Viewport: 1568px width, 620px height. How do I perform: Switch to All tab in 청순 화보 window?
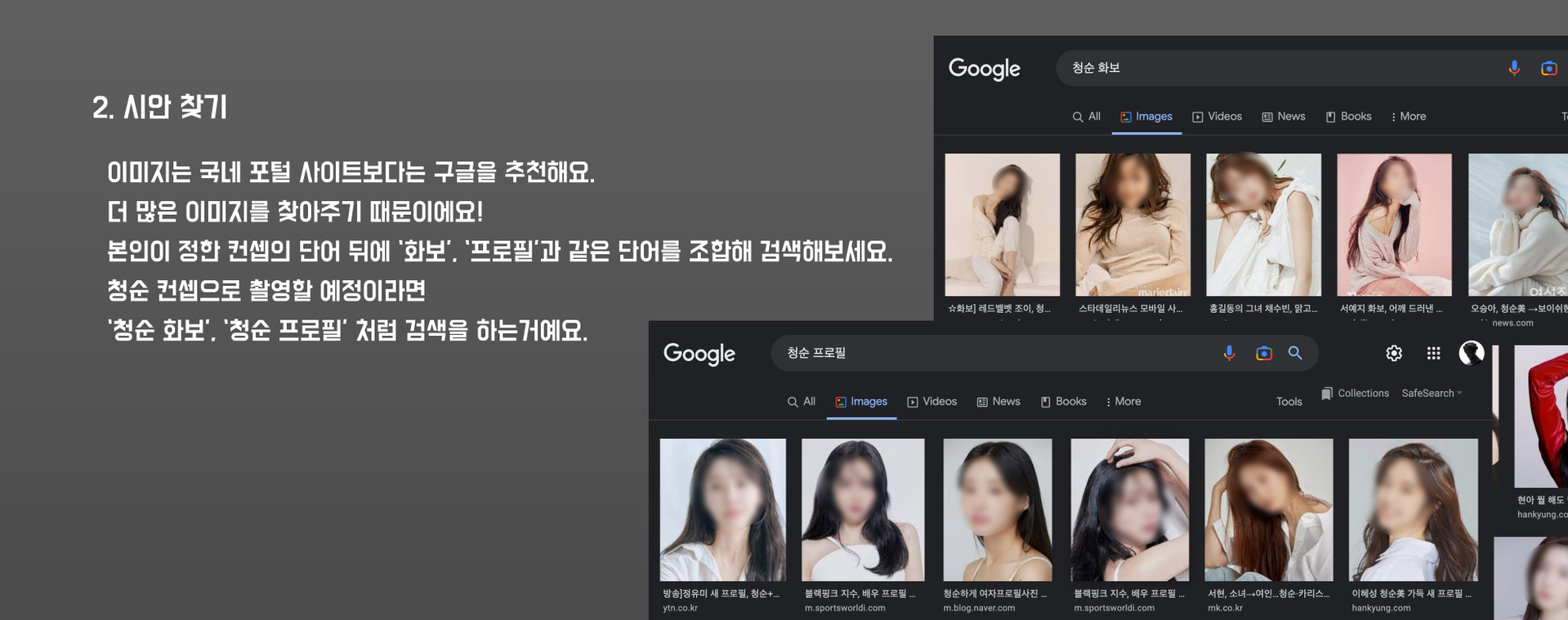click(1087, 117)
